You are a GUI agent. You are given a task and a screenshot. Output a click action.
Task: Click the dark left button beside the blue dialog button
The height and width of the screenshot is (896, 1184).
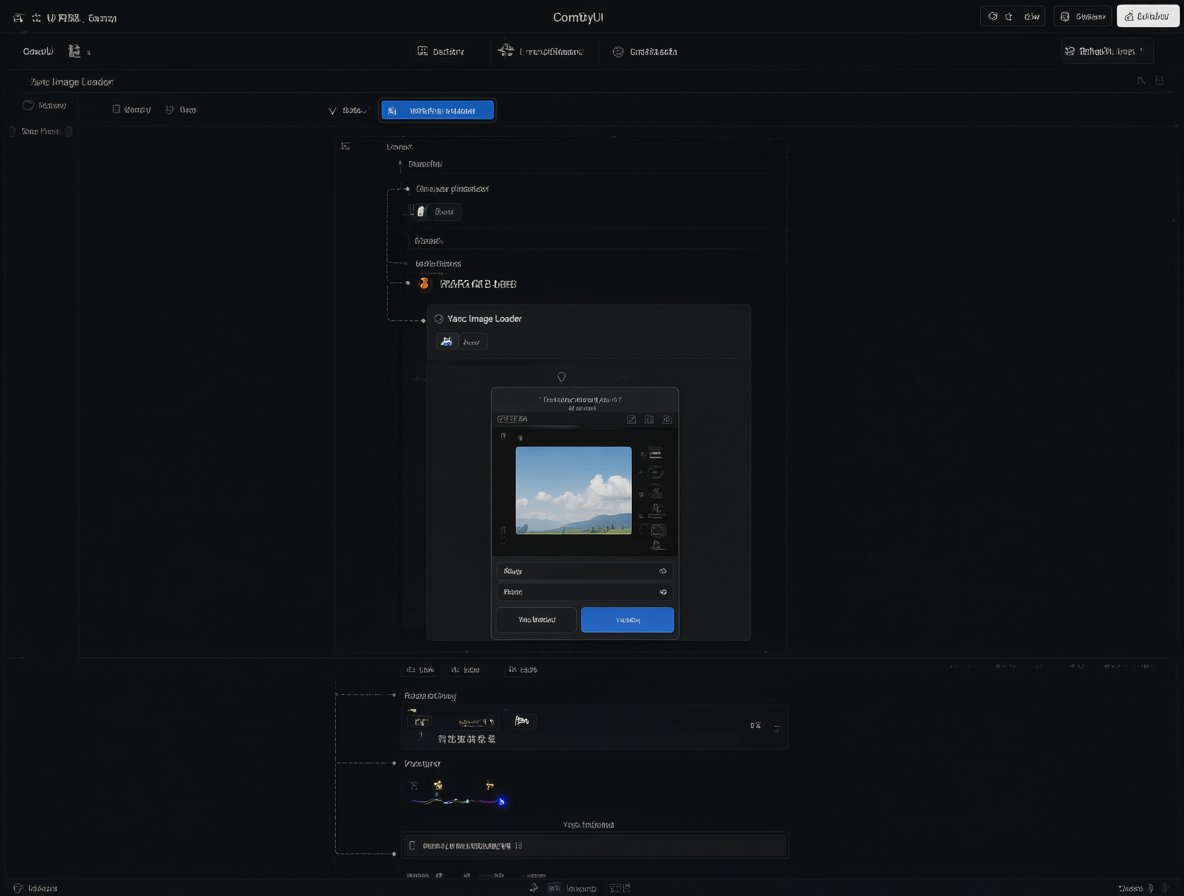[x=536, y=620]
